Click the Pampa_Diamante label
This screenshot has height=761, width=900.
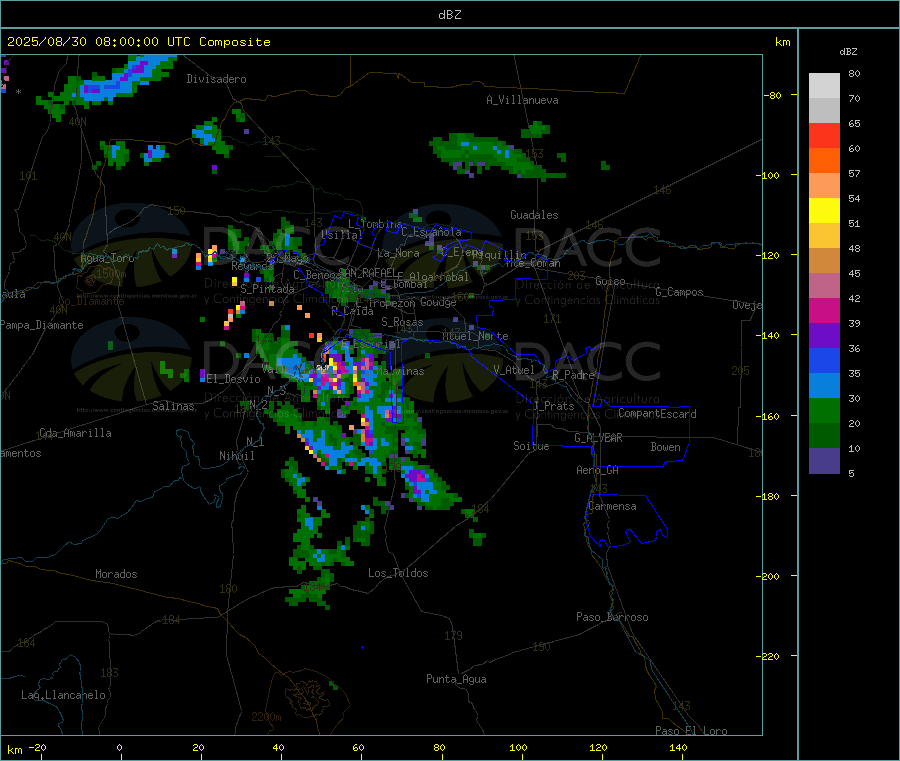(41, 325)
